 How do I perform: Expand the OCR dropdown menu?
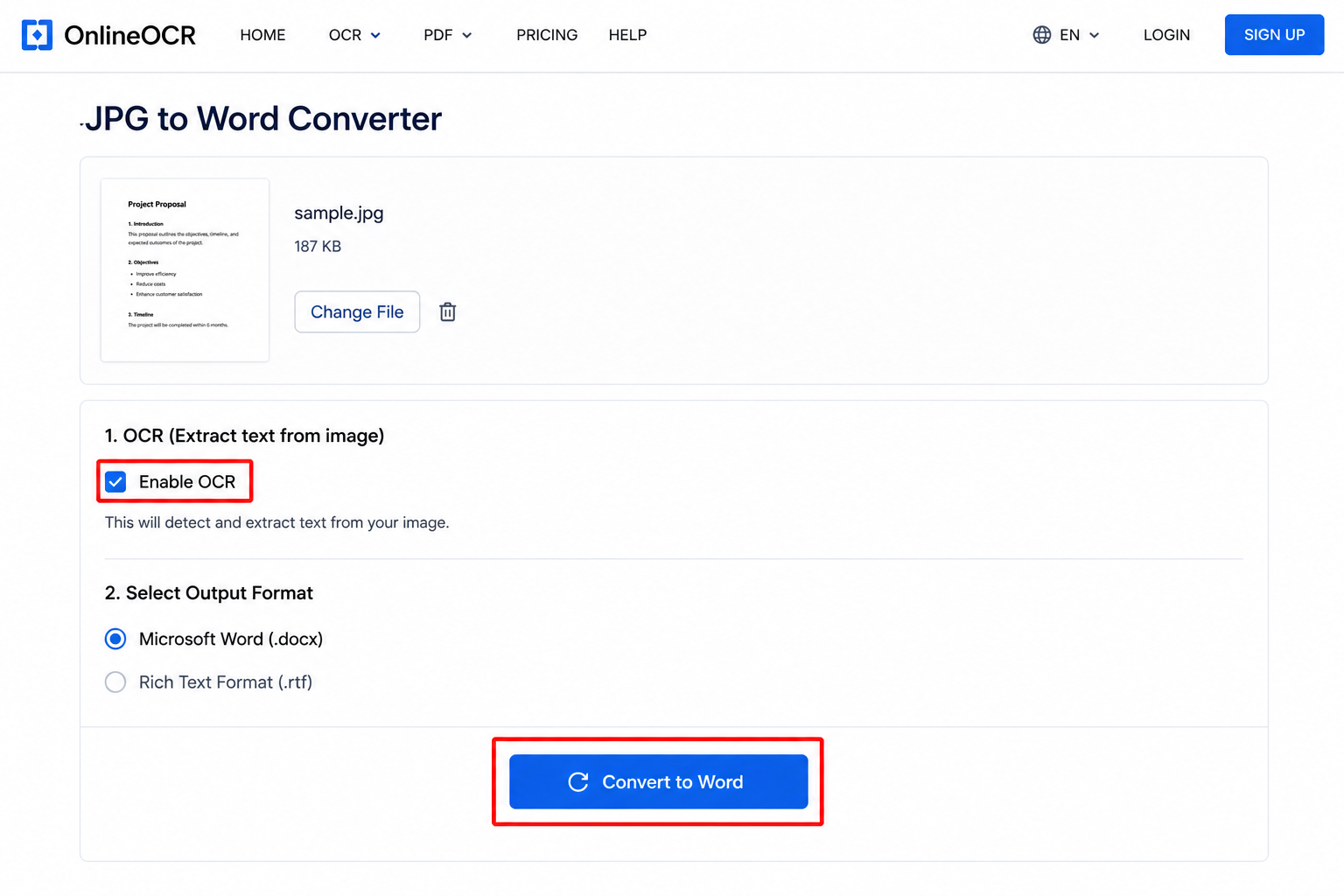(354, 35)
